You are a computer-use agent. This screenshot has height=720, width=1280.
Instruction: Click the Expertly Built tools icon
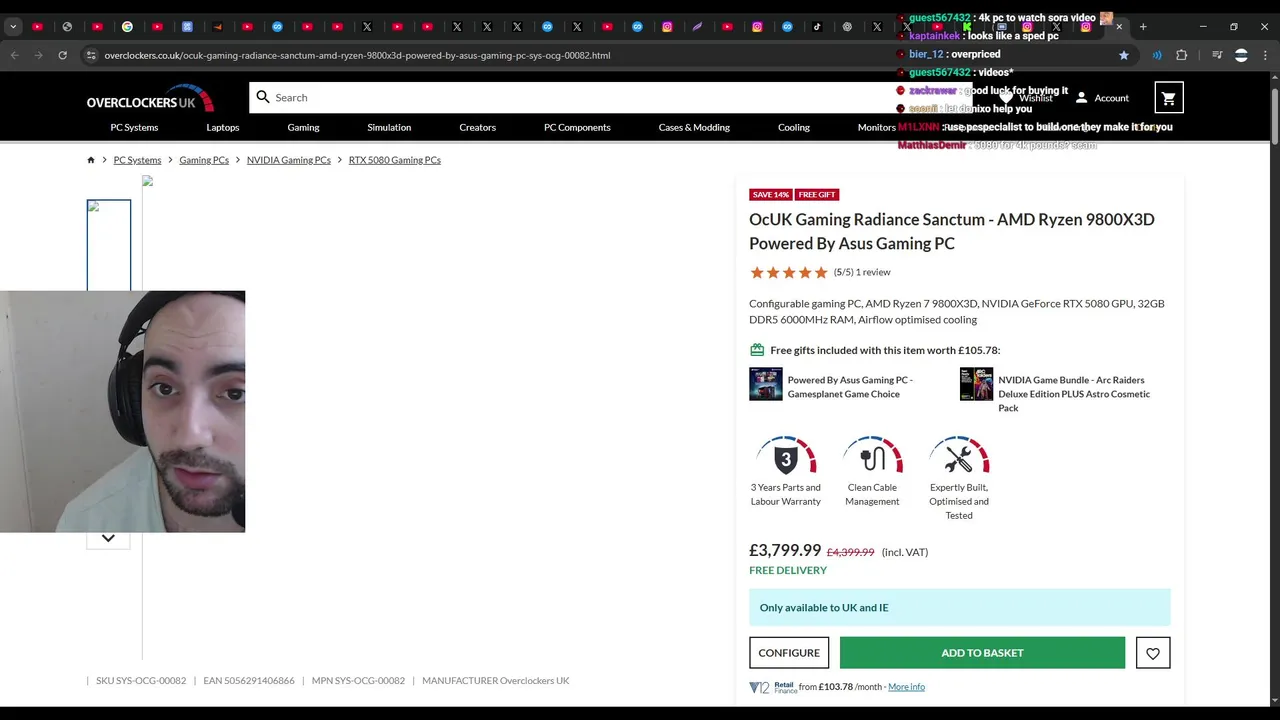pos(958,457)
